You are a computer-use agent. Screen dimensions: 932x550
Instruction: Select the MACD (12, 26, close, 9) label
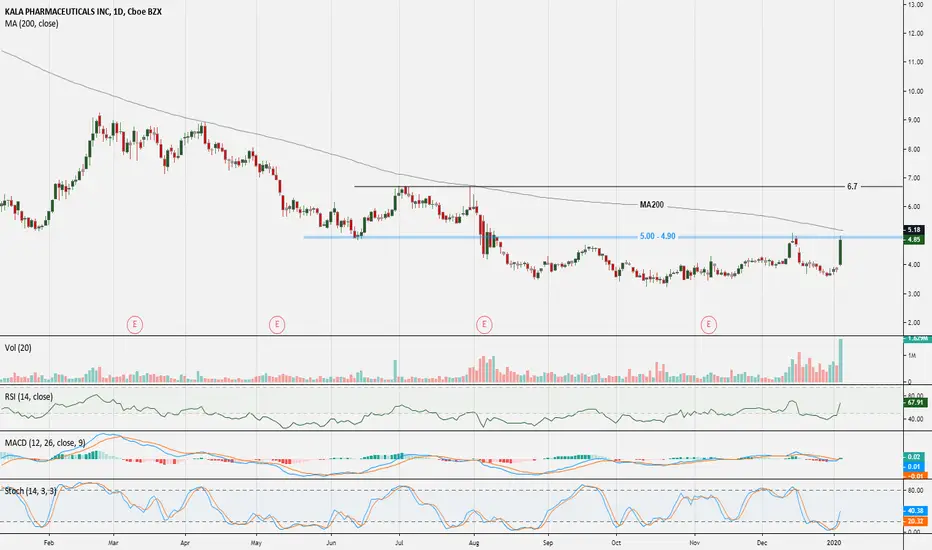tap(45, 443)
